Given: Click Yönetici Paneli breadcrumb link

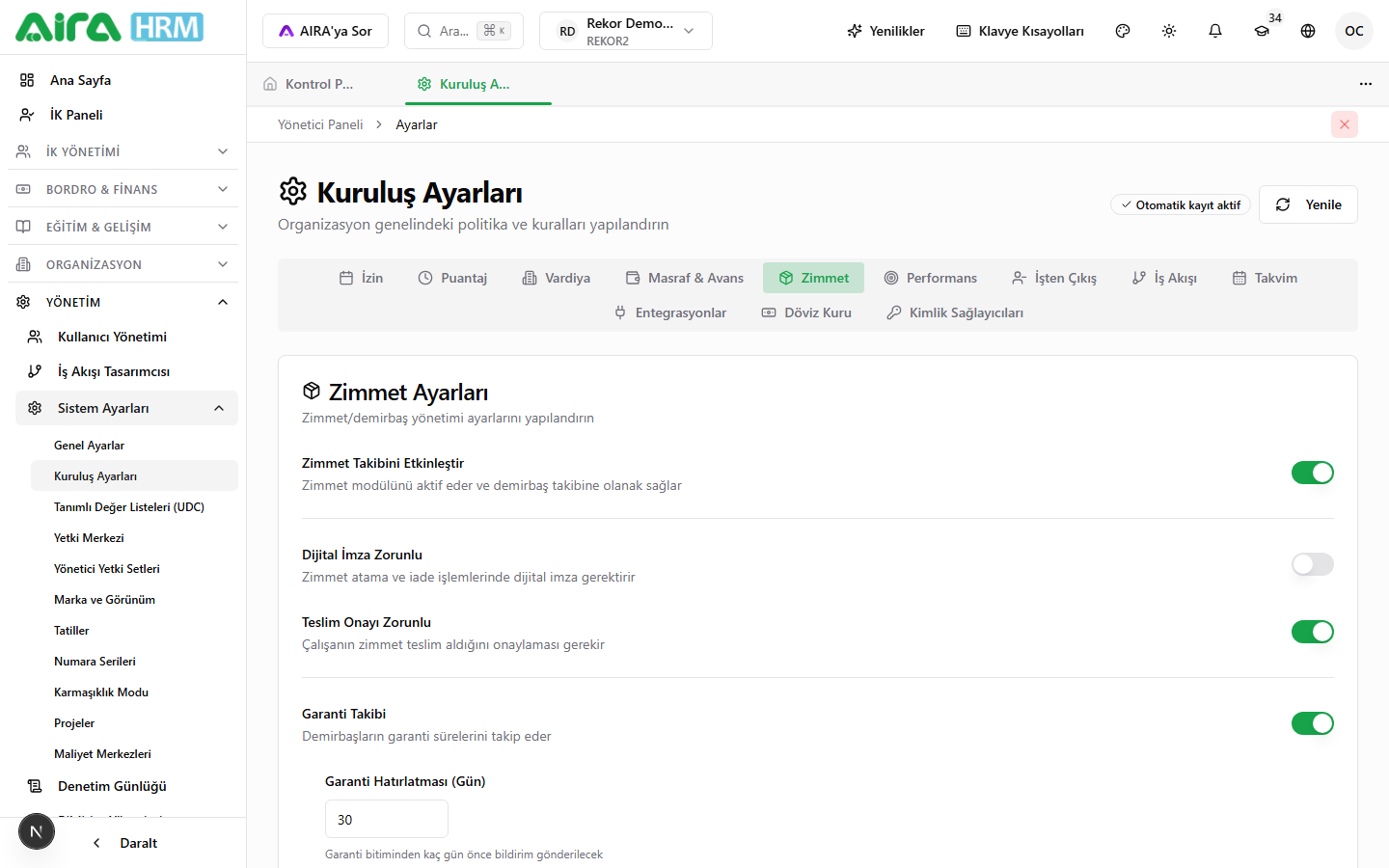Looking at the screenshot, I should pyautogui.click(x=320, y=124).
